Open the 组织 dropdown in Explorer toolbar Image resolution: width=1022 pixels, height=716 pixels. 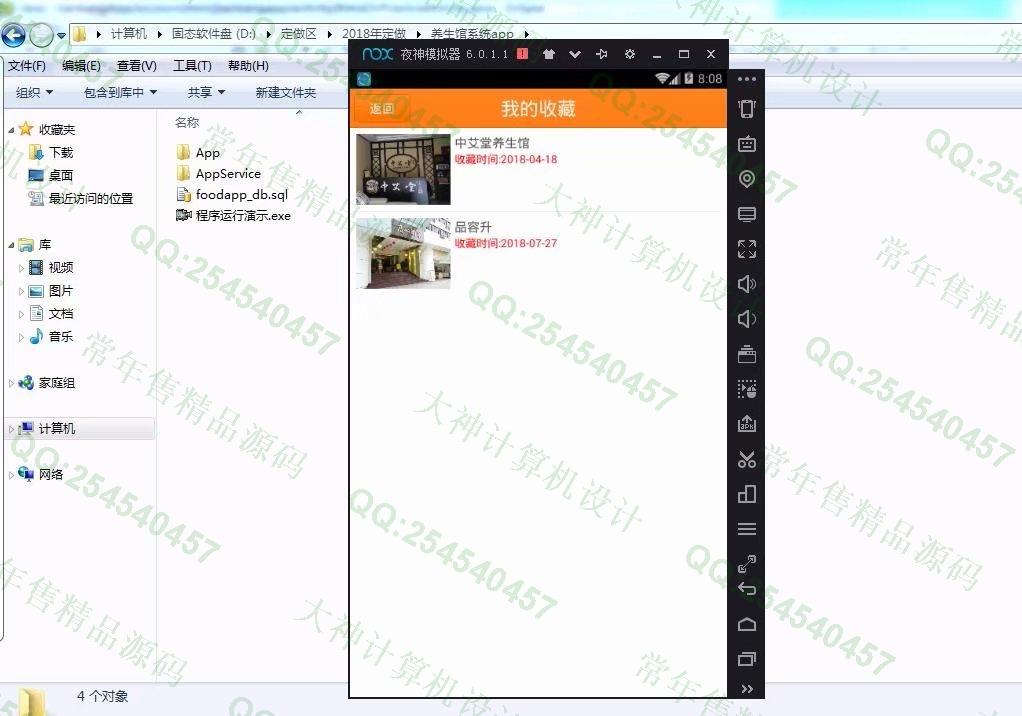tap(35, 93)
